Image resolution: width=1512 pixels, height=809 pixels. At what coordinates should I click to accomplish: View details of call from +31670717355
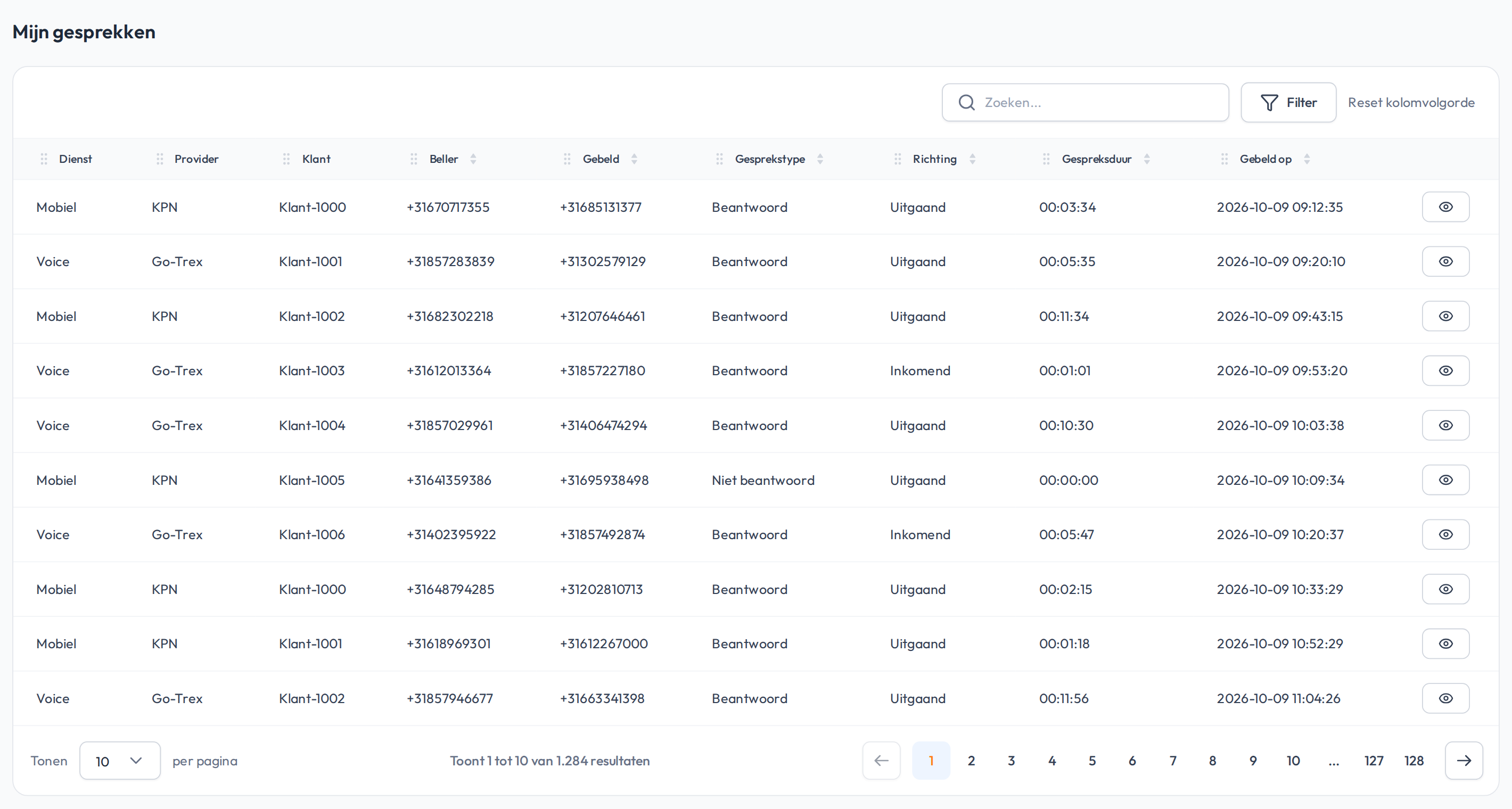[x=1445, y=207]
